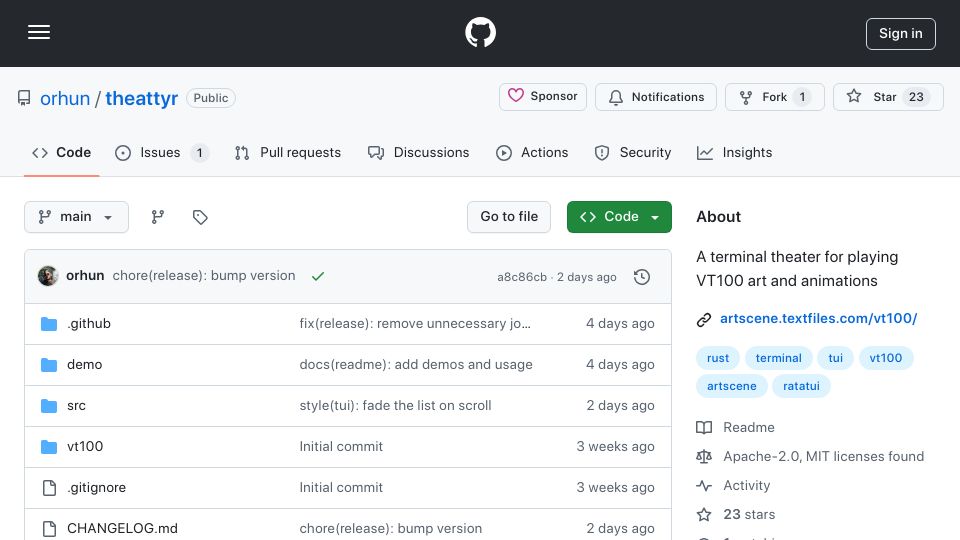Select the ratatui topic tag
960x540 pixels.
[x=801, y=386]
